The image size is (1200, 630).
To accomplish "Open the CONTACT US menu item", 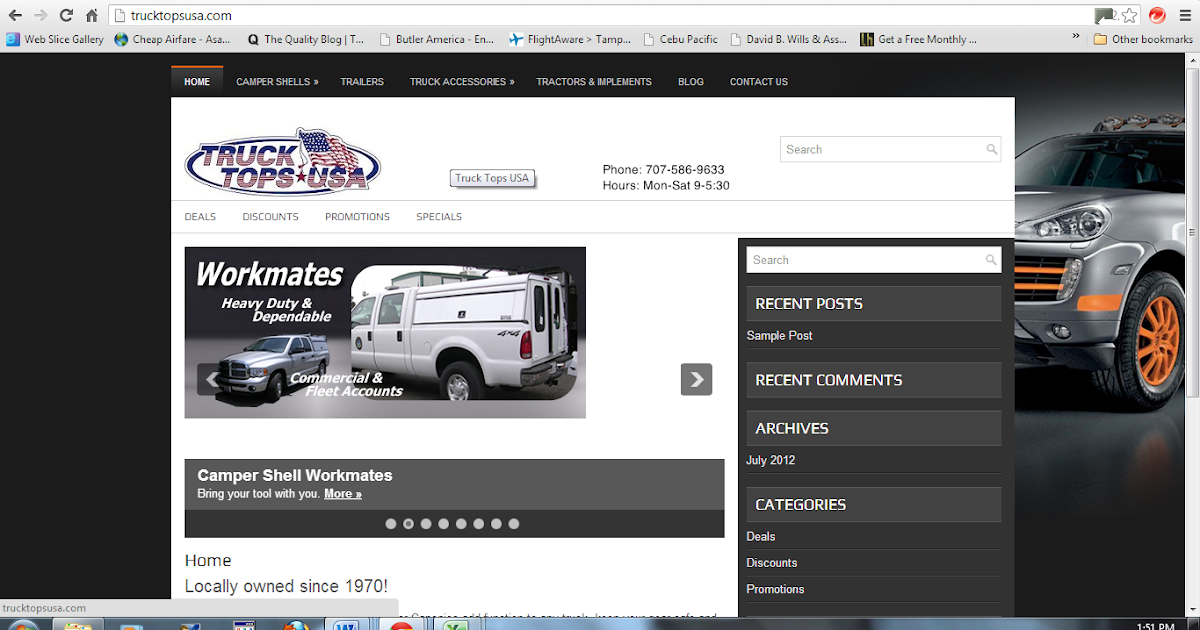I will (758, 82).
